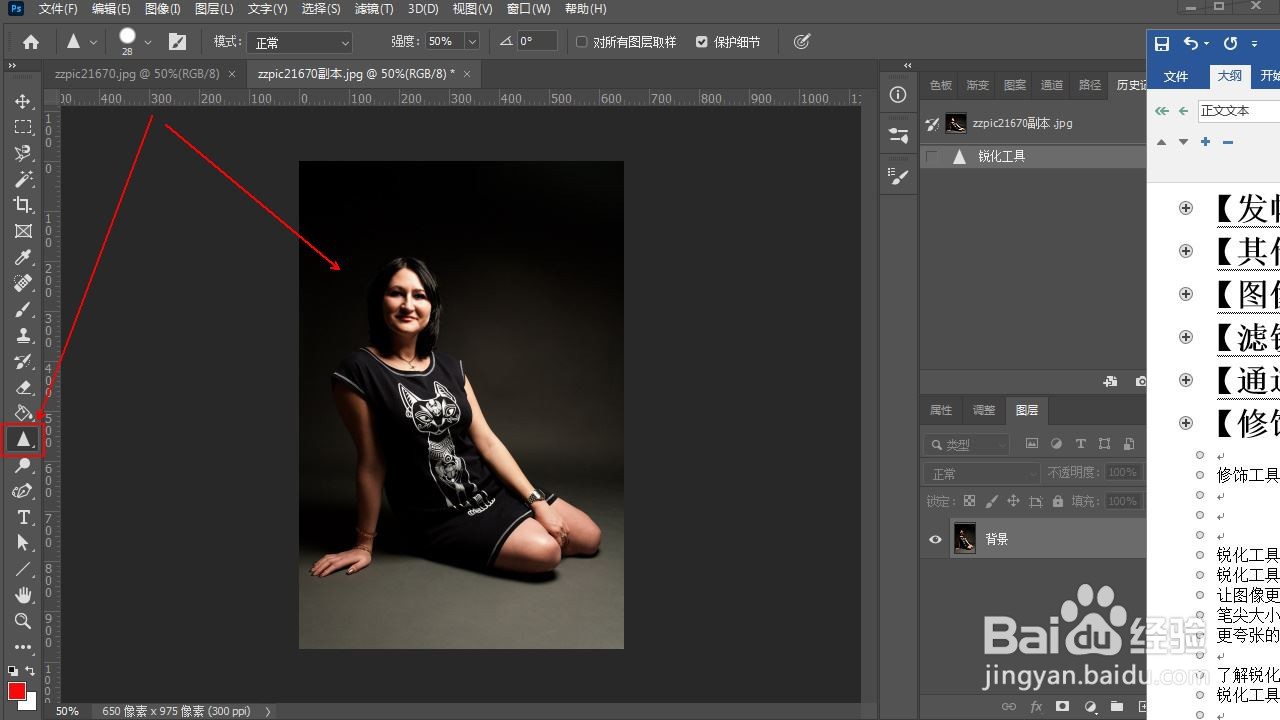1280x720 pixels.
Task: Click the add layer mask icon
Action: 1063,706
